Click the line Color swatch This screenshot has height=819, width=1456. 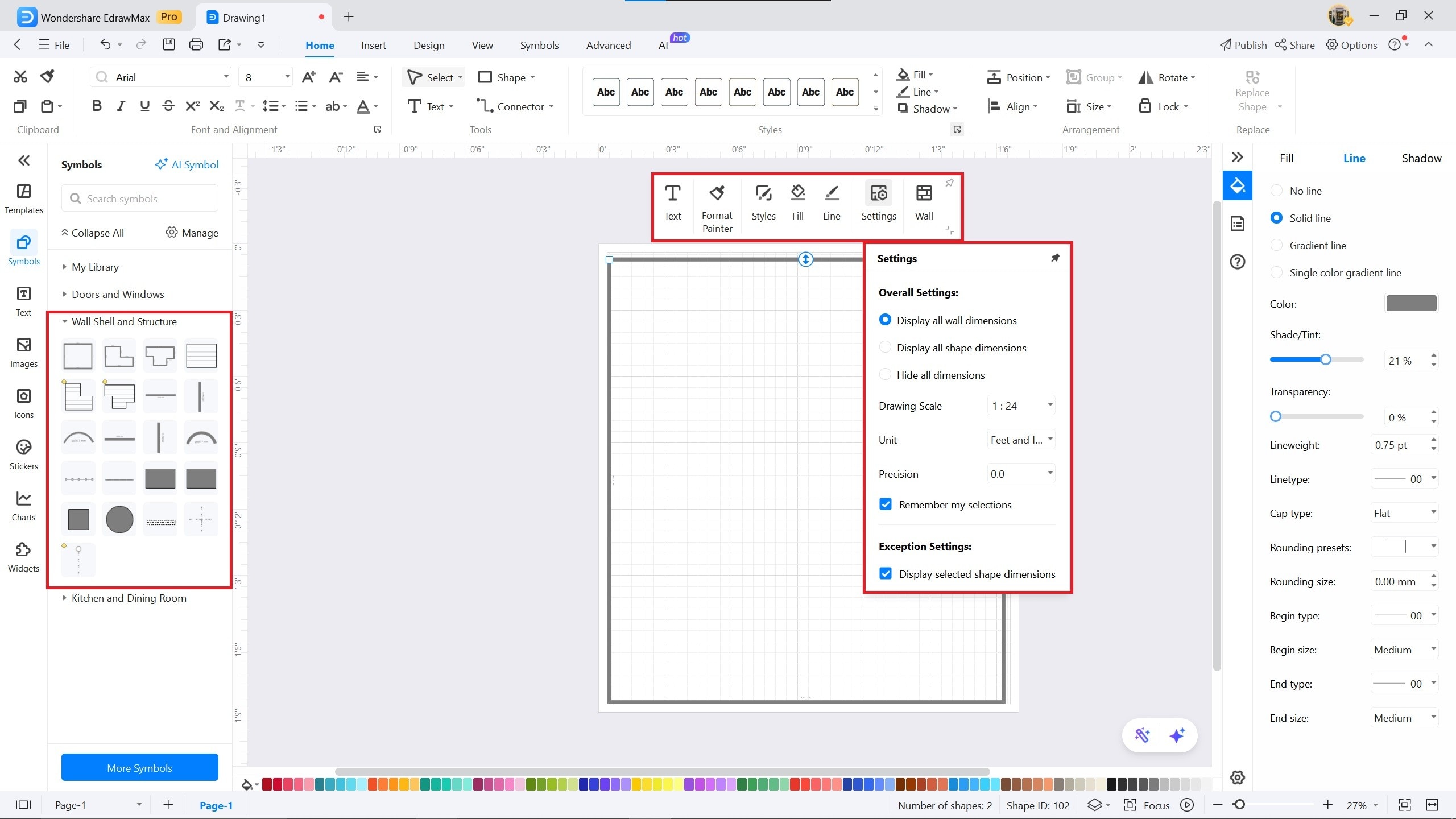1411,304
